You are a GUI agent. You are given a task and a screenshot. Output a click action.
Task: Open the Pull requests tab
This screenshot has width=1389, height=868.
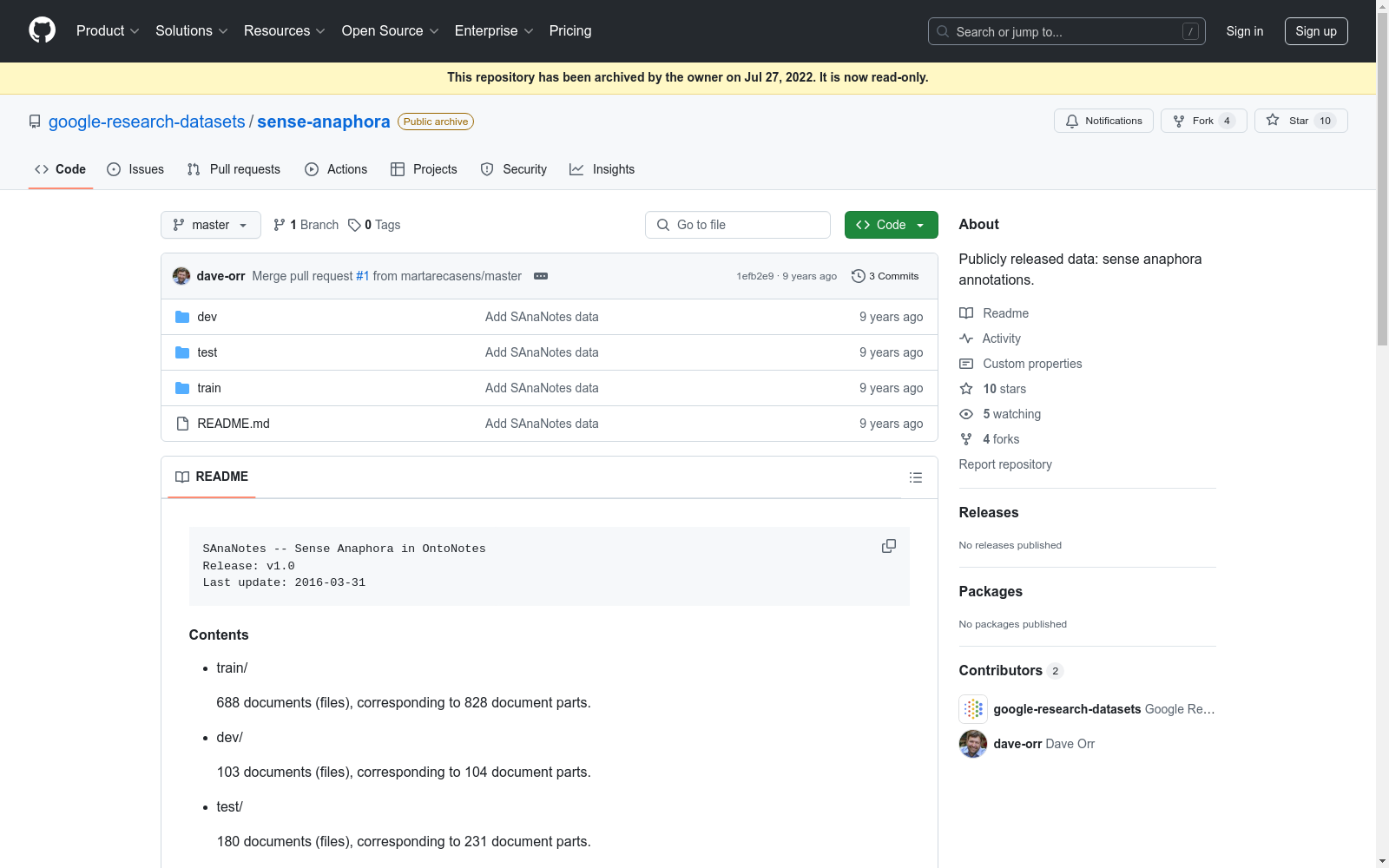234,169
